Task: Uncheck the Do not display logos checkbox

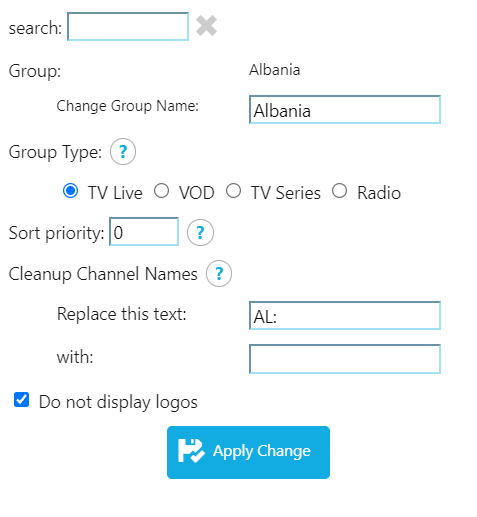Action: (x=21, y=400)
